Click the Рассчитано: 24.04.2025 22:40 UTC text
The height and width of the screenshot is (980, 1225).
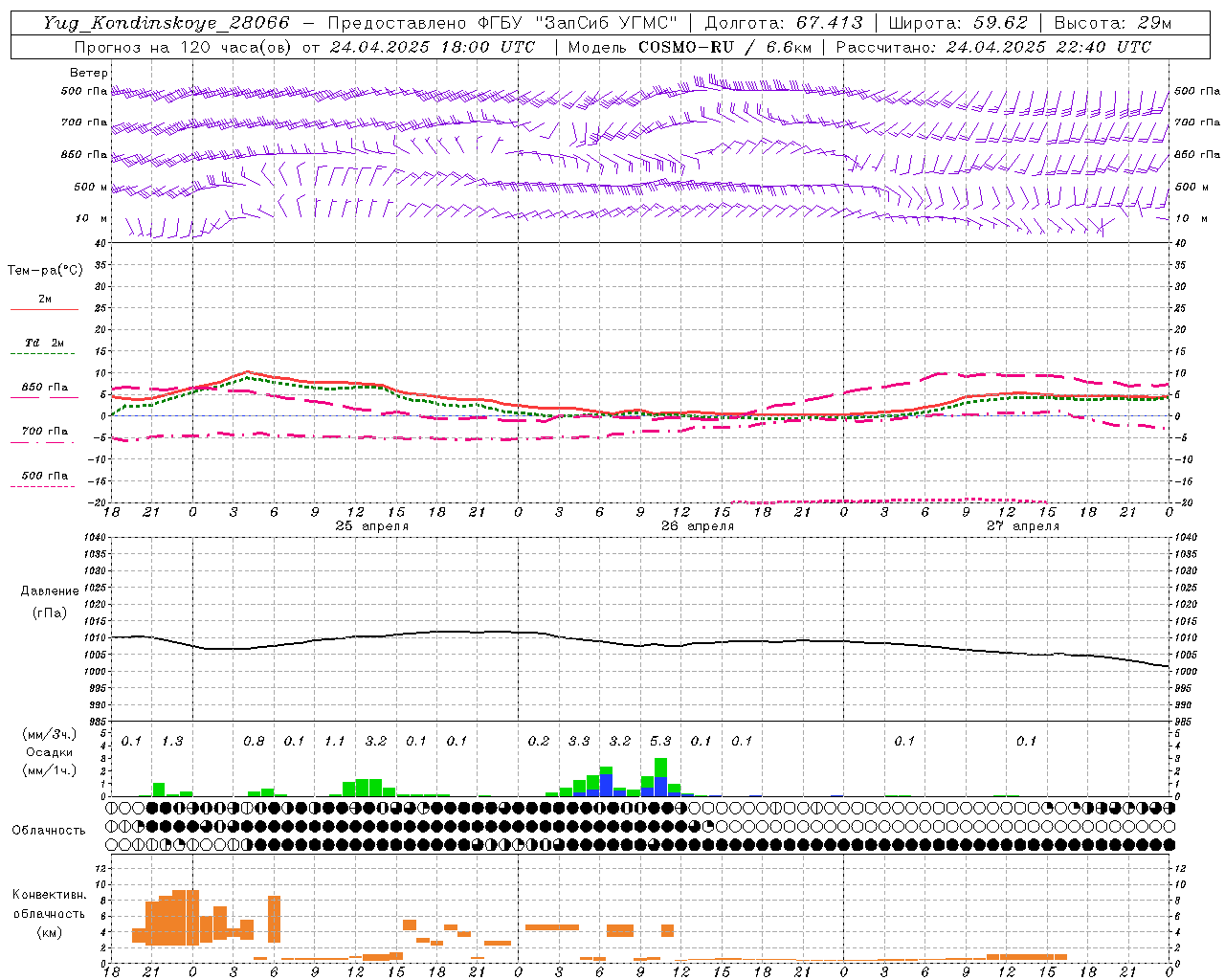(993, 47)
